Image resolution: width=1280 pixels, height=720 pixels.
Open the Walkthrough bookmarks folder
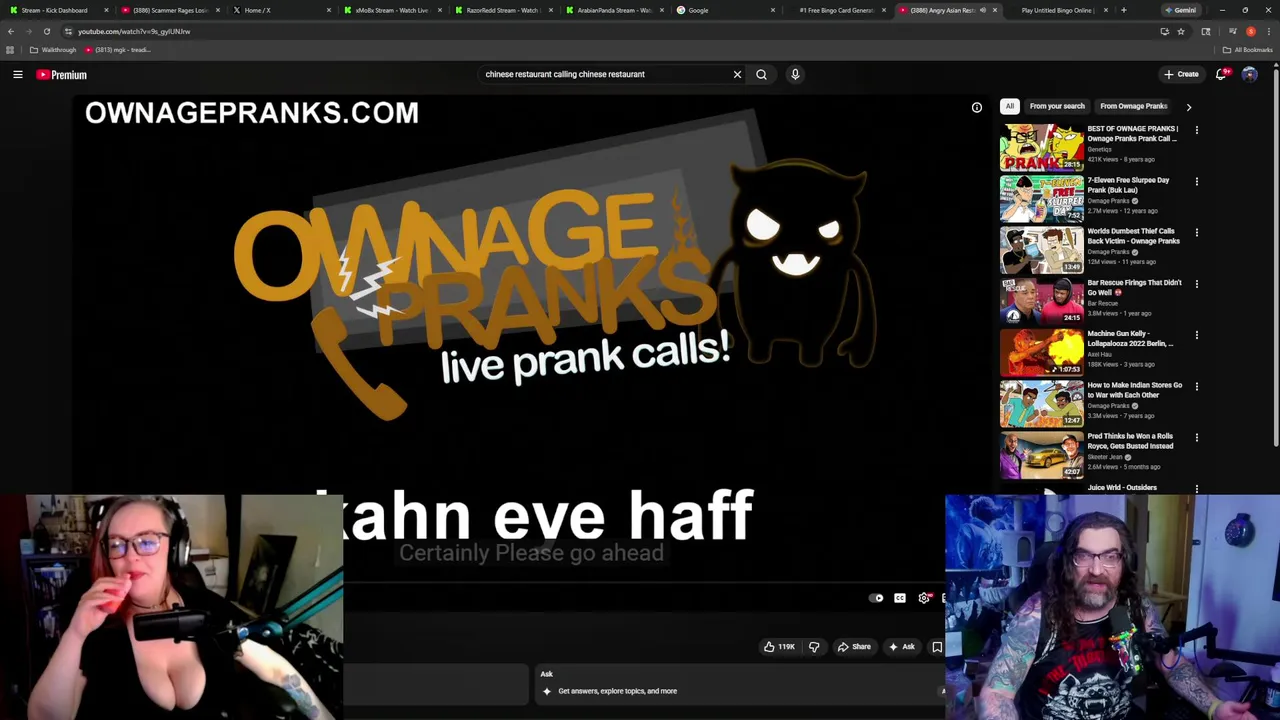53,49
